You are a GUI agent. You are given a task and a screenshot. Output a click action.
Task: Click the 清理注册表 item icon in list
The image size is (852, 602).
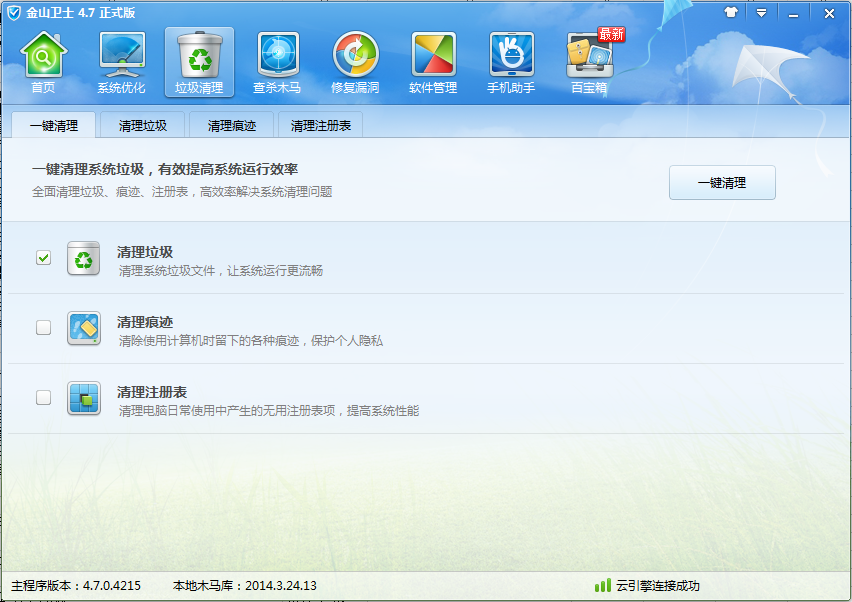[x=84, y=398]
